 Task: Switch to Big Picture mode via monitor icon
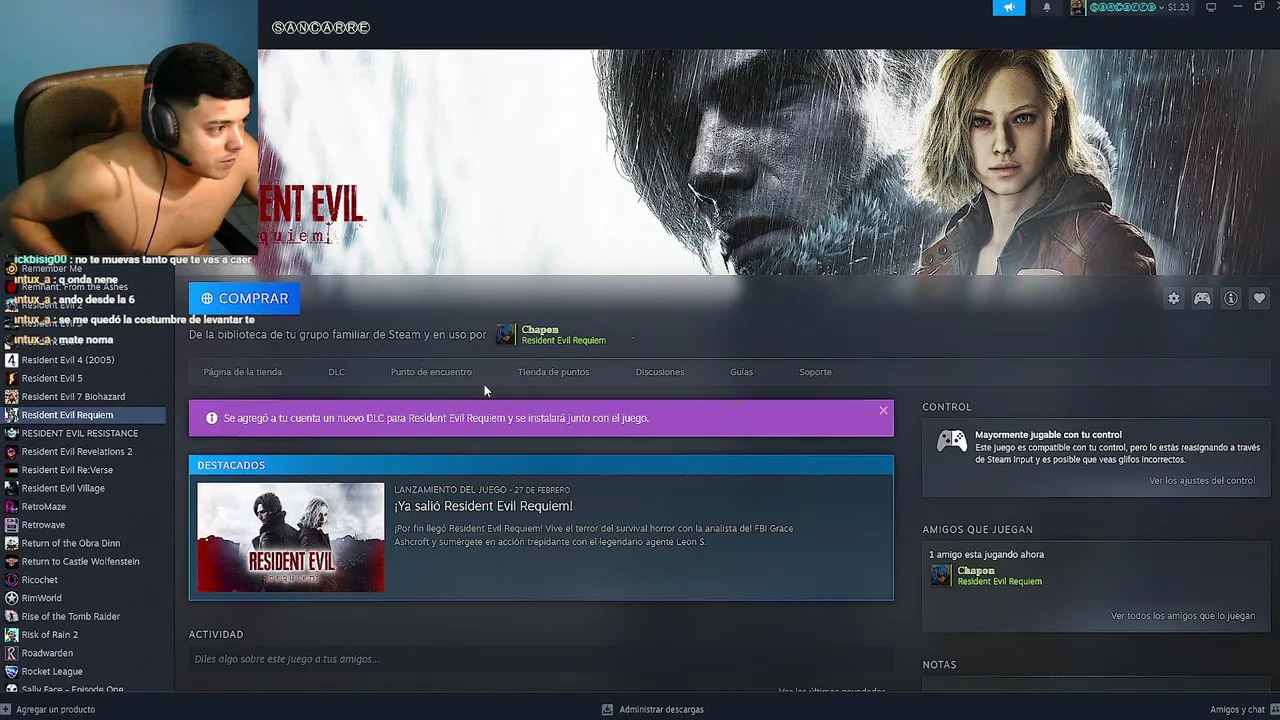[x=1211, y=8]
